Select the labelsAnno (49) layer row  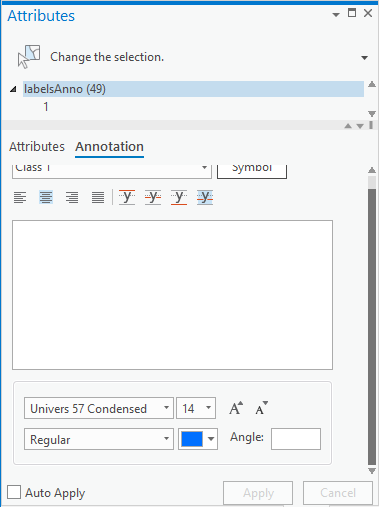(193, 89)
